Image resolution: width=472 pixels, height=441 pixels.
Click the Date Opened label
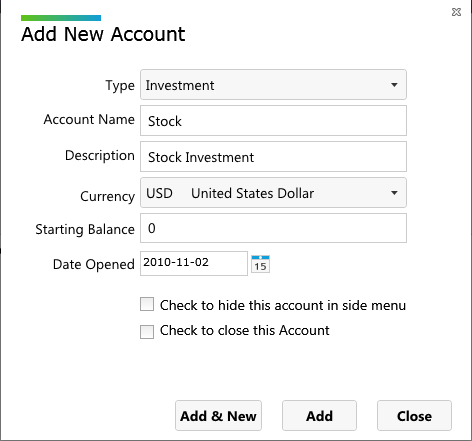click(x=94, y=265)
